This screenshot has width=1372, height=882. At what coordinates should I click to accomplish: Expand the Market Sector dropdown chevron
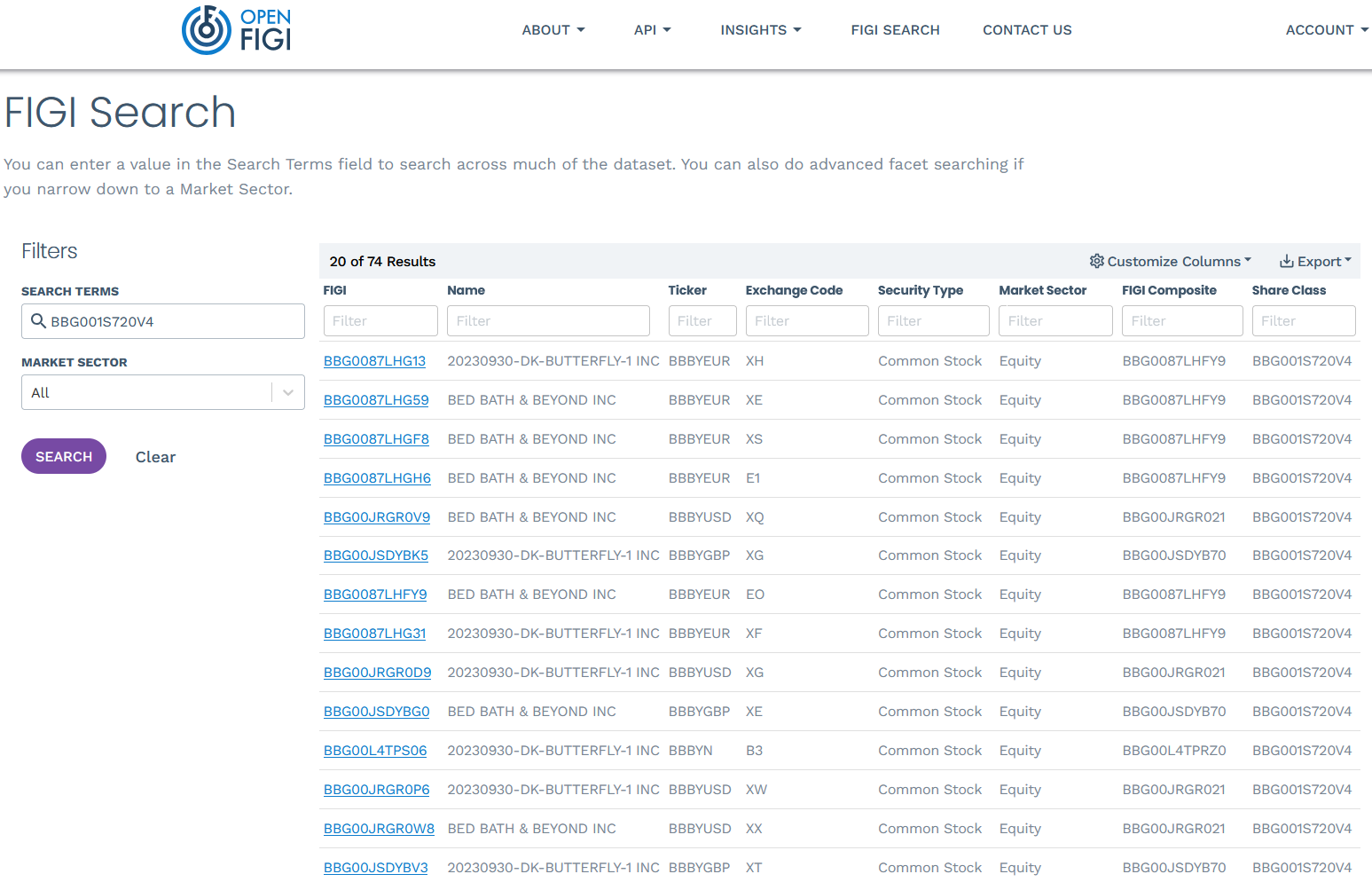coord(288,392)
